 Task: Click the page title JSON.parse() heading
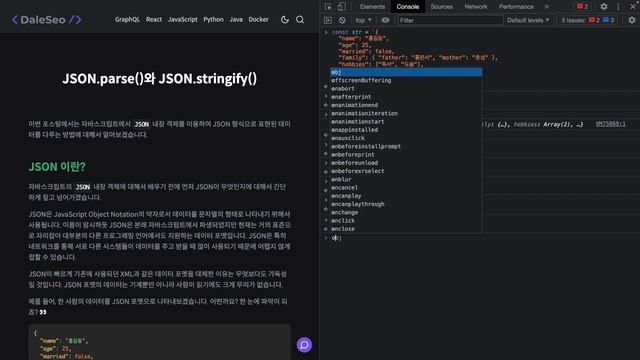click(160, 78)
